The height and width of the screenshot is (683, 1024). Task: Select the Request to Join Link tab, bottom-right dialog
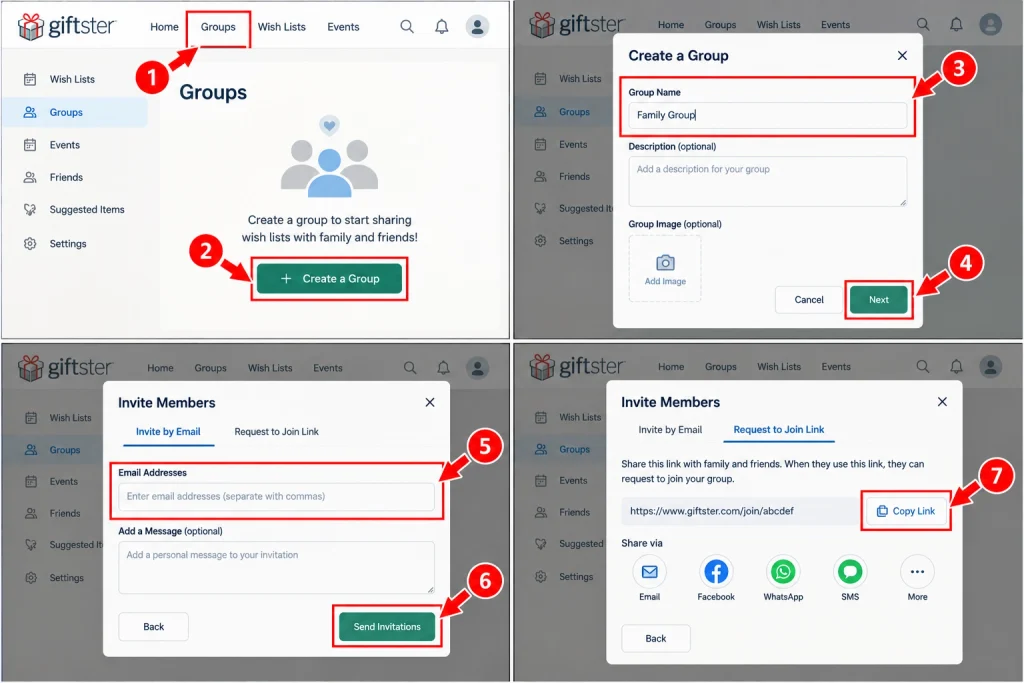(x=778, y=430)
